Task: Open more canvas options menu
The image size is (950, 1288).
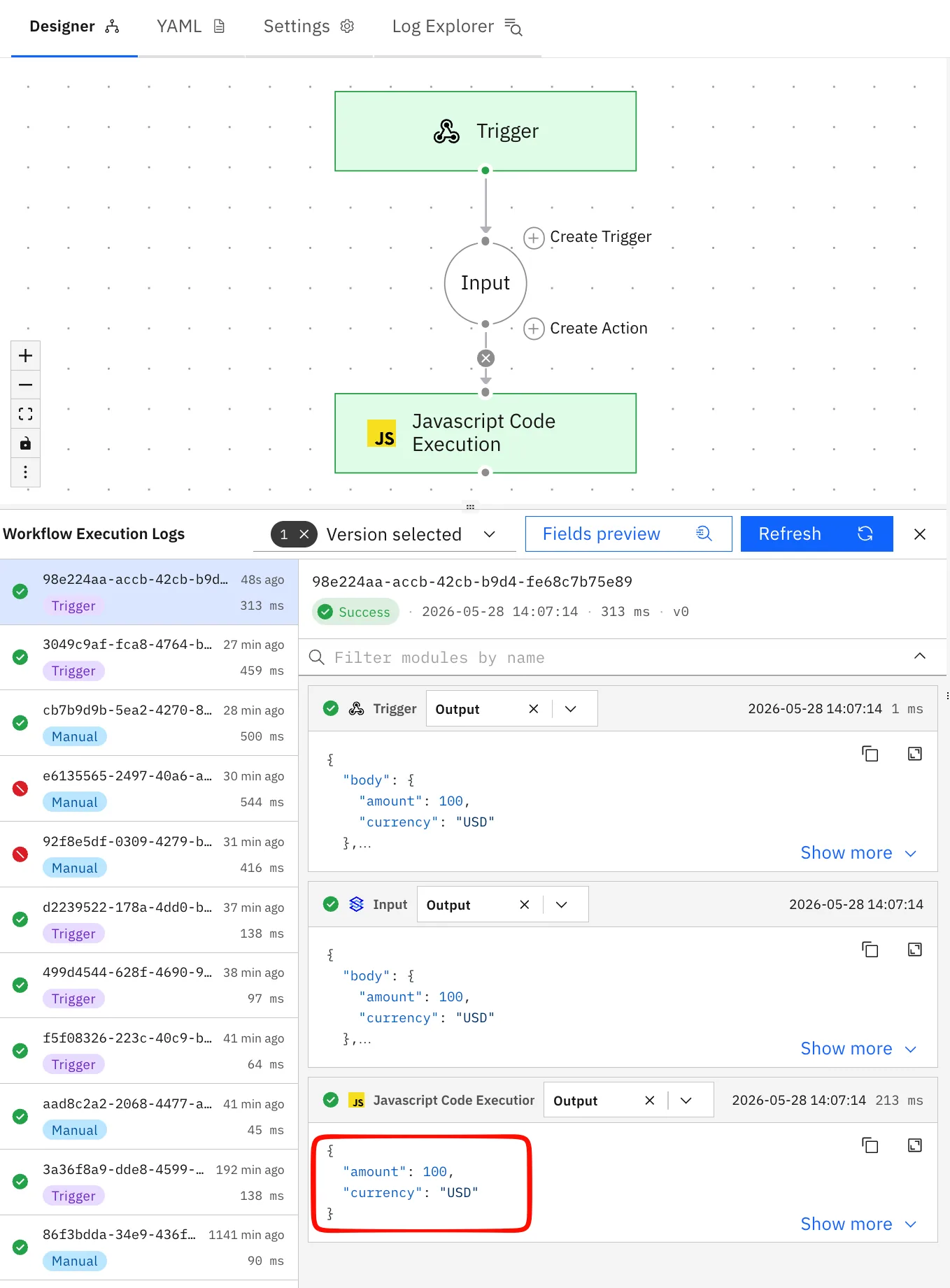Action: [x=26, y=472]
